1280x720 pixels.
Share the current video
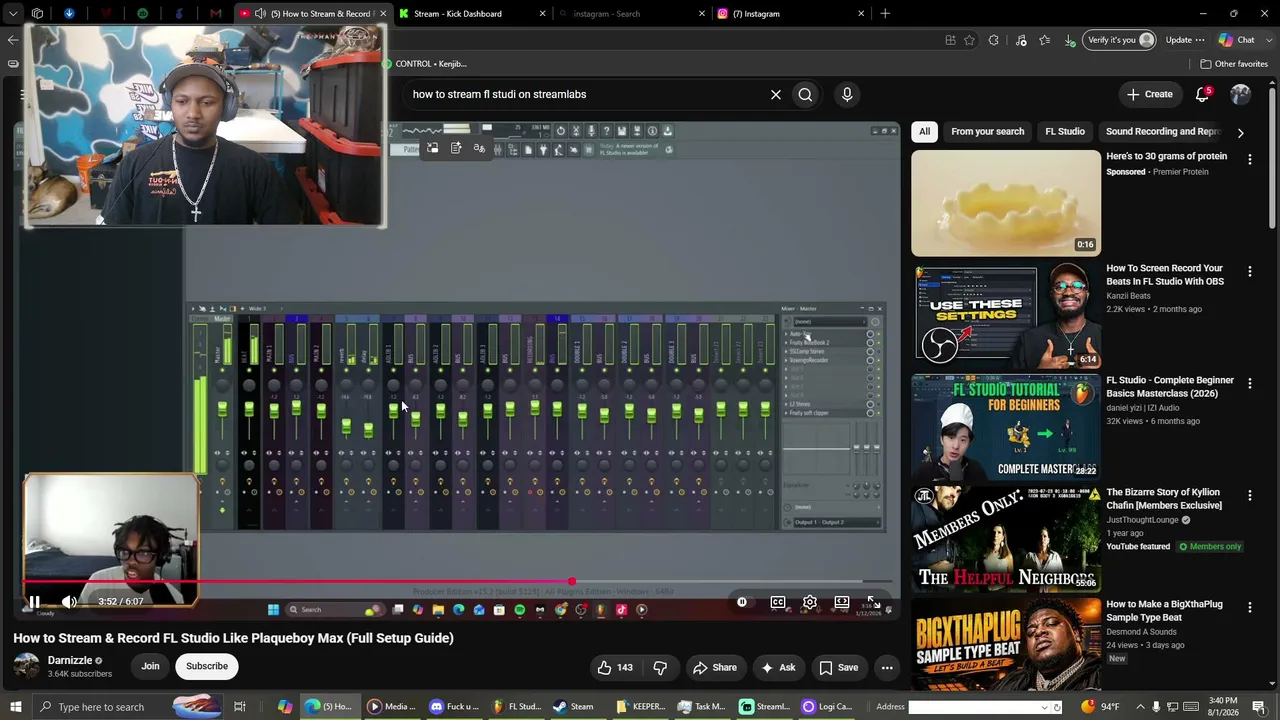[x=715, y=668]
